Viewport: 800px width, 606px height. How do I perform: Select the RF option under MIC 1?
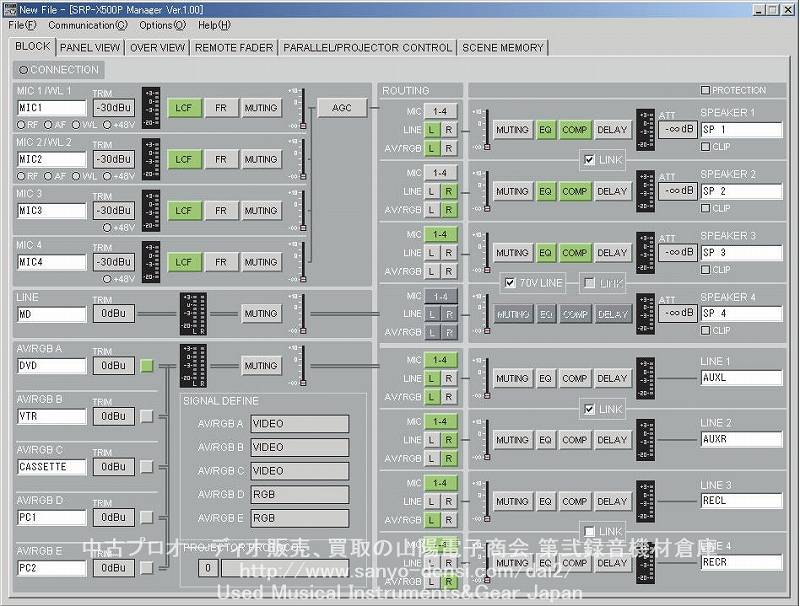tap(21, 124)
